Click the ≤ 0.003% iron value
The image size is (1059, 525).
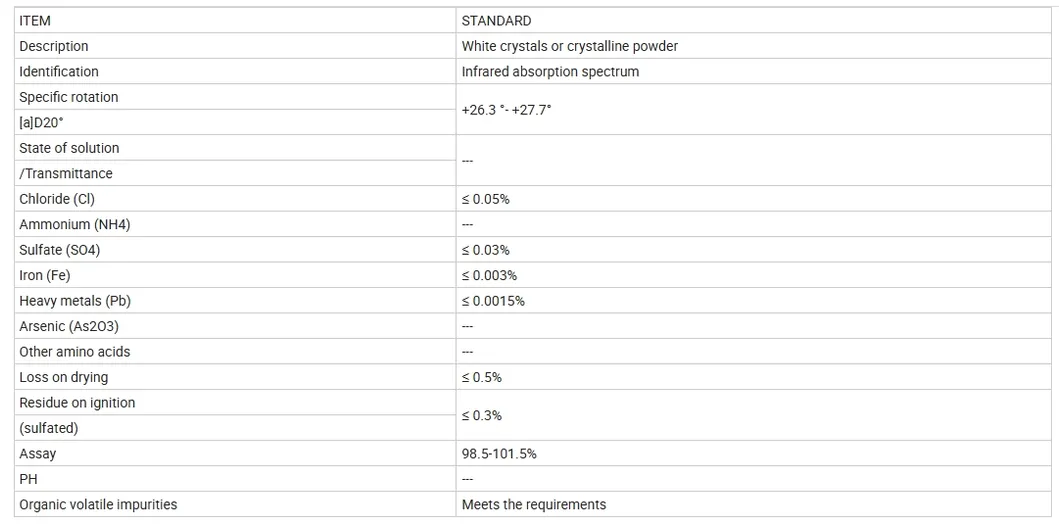(489, 276)
